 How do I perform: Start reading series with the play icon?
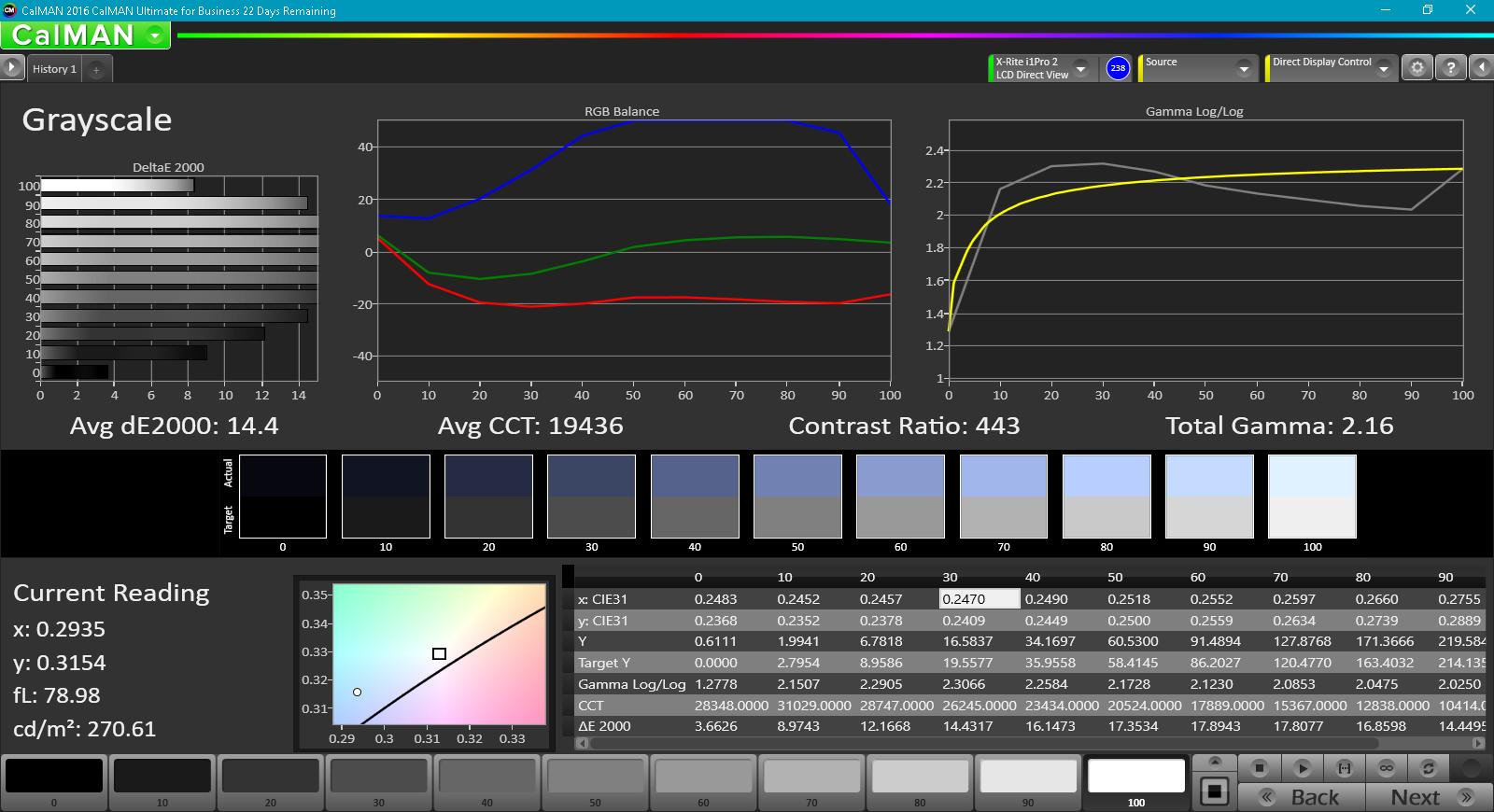[1303, 768]
